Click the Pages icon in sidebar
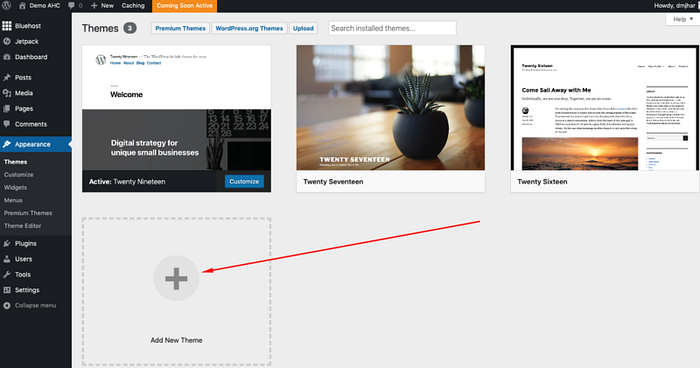 tap(7, 109)
